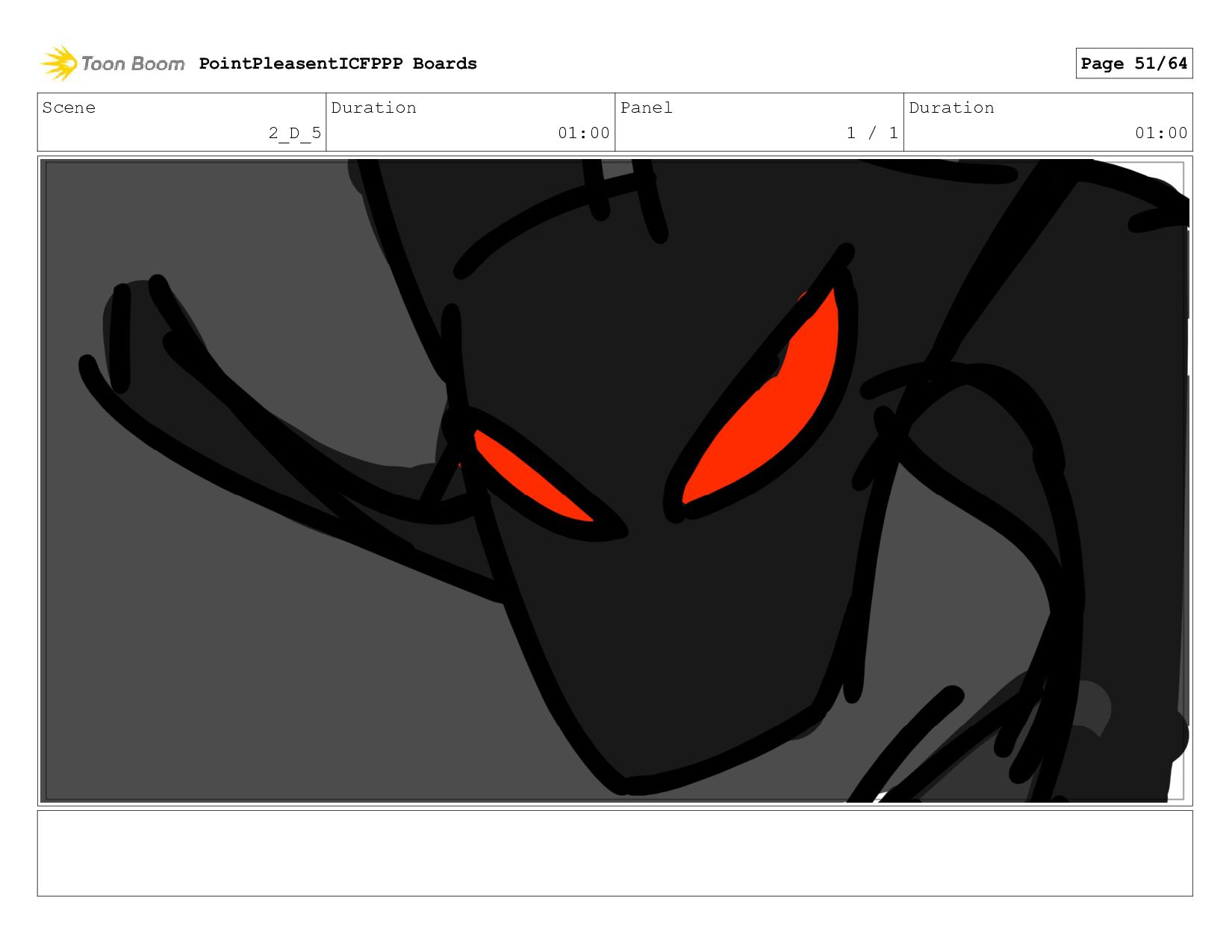Image resolution: width=1232 pixels, height=952 pixels.
Task: Click the Toon Boom logo
Action: click(x=112, y=63)
